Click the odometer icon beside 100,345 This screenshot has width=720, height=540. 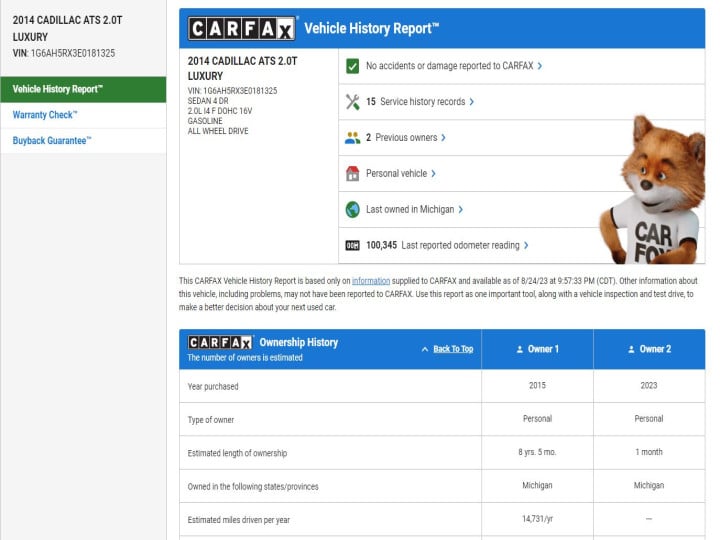click(x=352, y=245)
